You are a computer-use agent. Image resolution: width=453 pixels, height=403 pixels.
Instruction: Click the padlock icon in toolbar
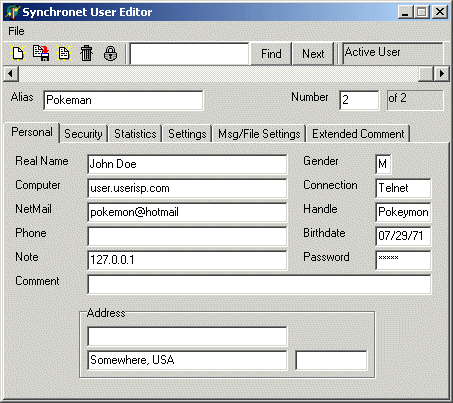(110, 53)
